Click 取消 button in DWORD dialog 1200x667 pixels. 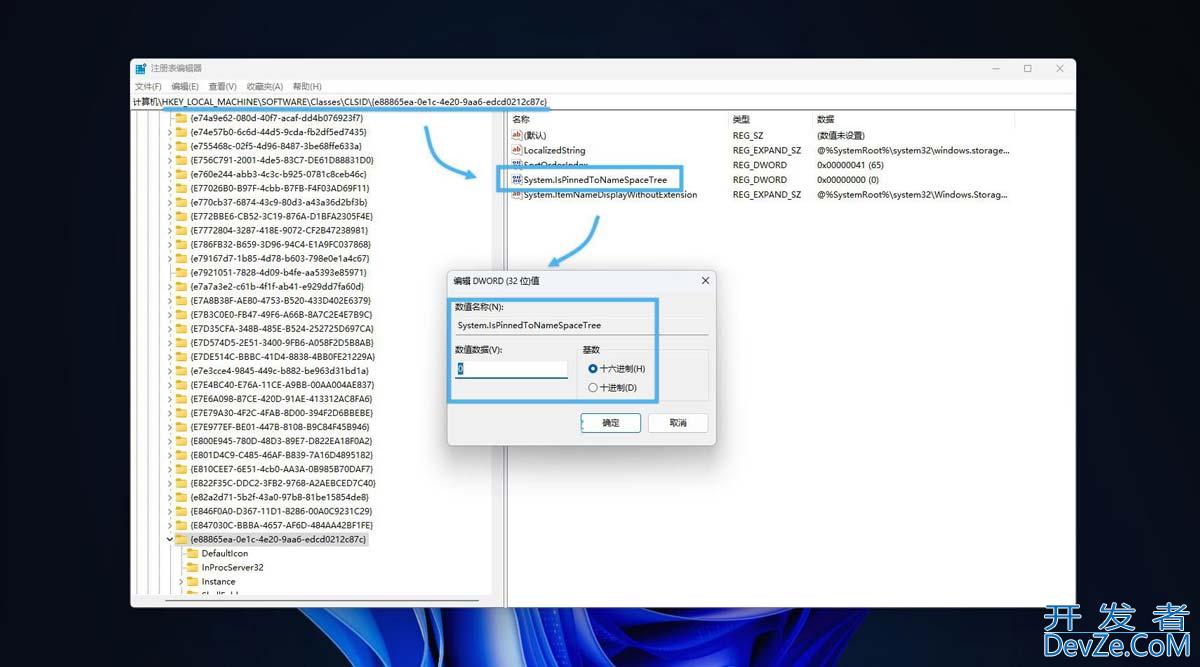[678, 423]
